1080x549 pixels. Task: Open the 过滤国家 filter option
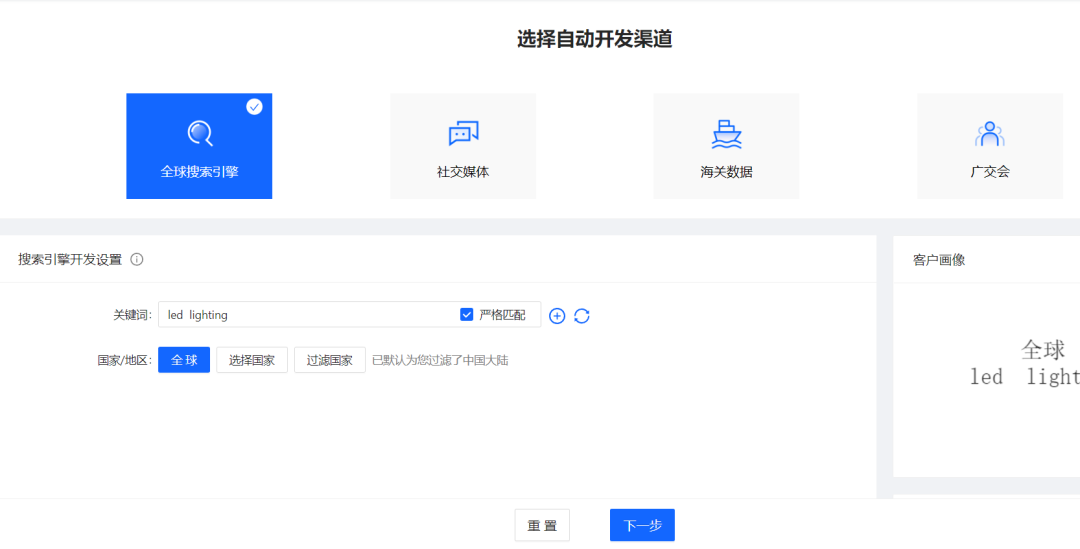click(x=329, y=360)
